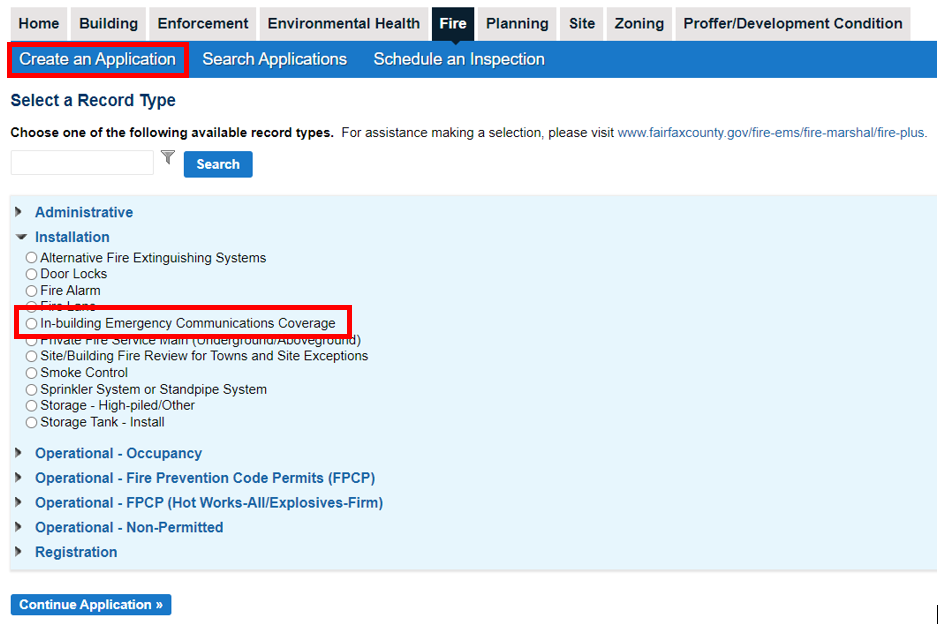The width and height of the screenshot is (944, 624).
Task: Switch to the Site tab
Action: tap(582, 23)
